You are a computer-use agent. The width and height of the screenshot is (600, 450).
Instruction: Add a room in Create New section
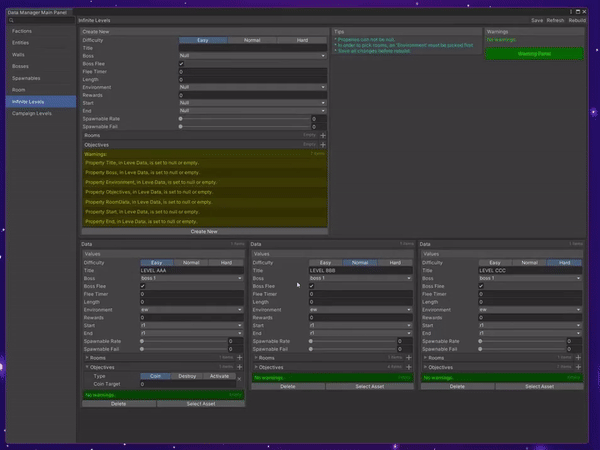click(x=323, y=135)
